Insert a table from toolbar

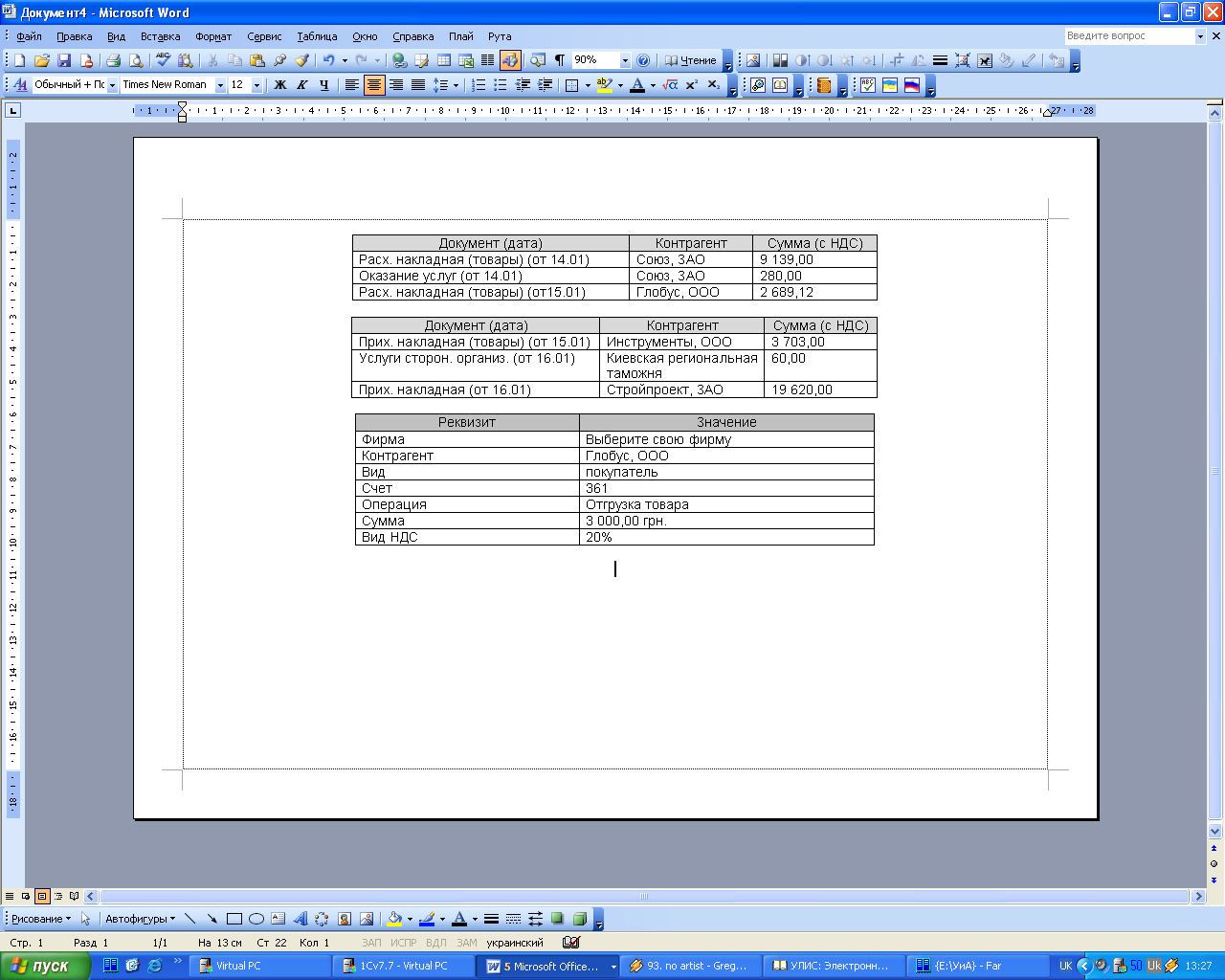[x=444, y=60]
